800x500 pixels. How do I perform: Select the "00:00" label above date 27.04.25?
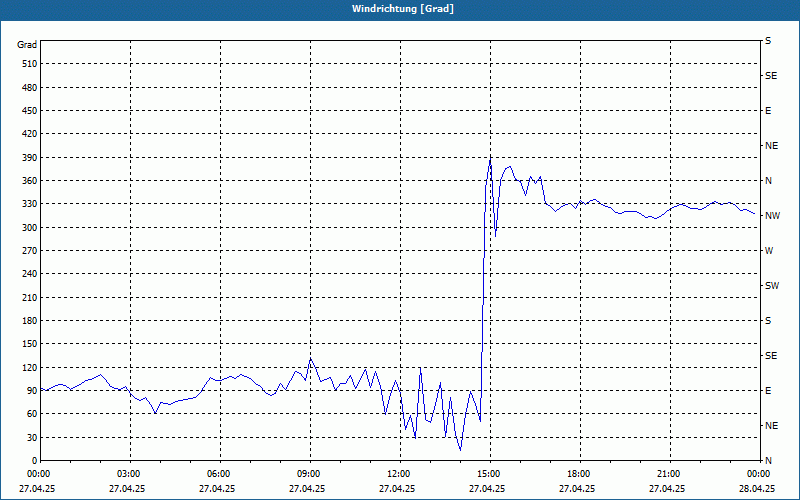(37, 474)
